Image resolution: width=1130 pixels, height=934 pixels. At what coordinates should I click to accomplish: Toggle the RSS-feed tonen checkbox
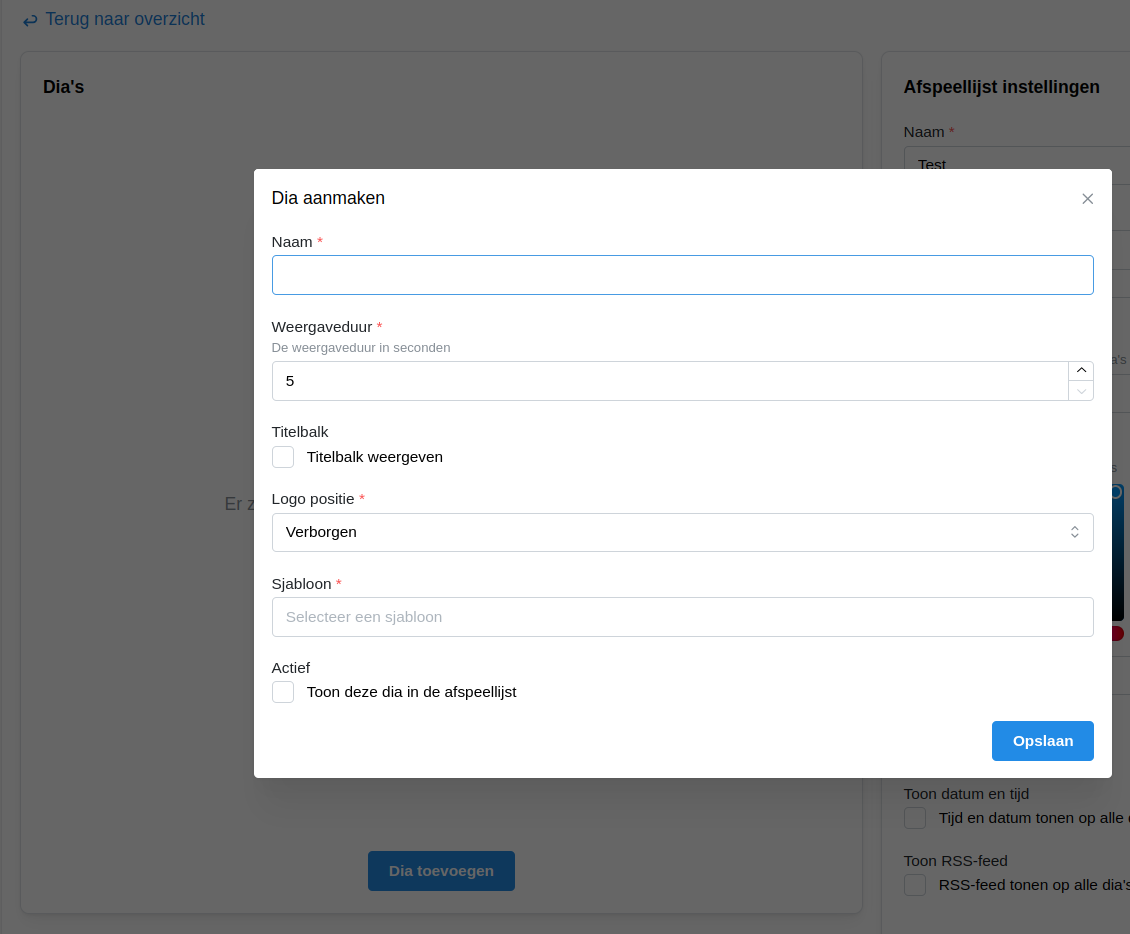[x=915, y=885]
